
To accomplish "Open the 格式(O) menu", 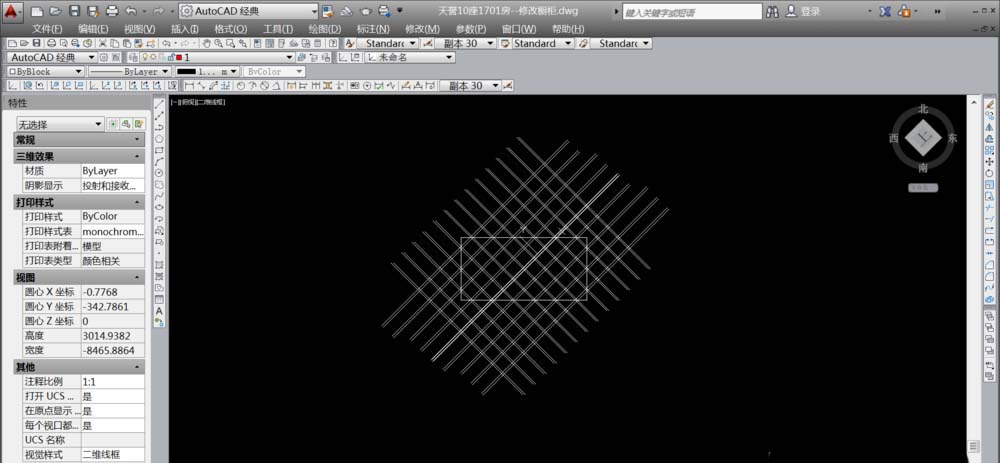I will 231,29.
